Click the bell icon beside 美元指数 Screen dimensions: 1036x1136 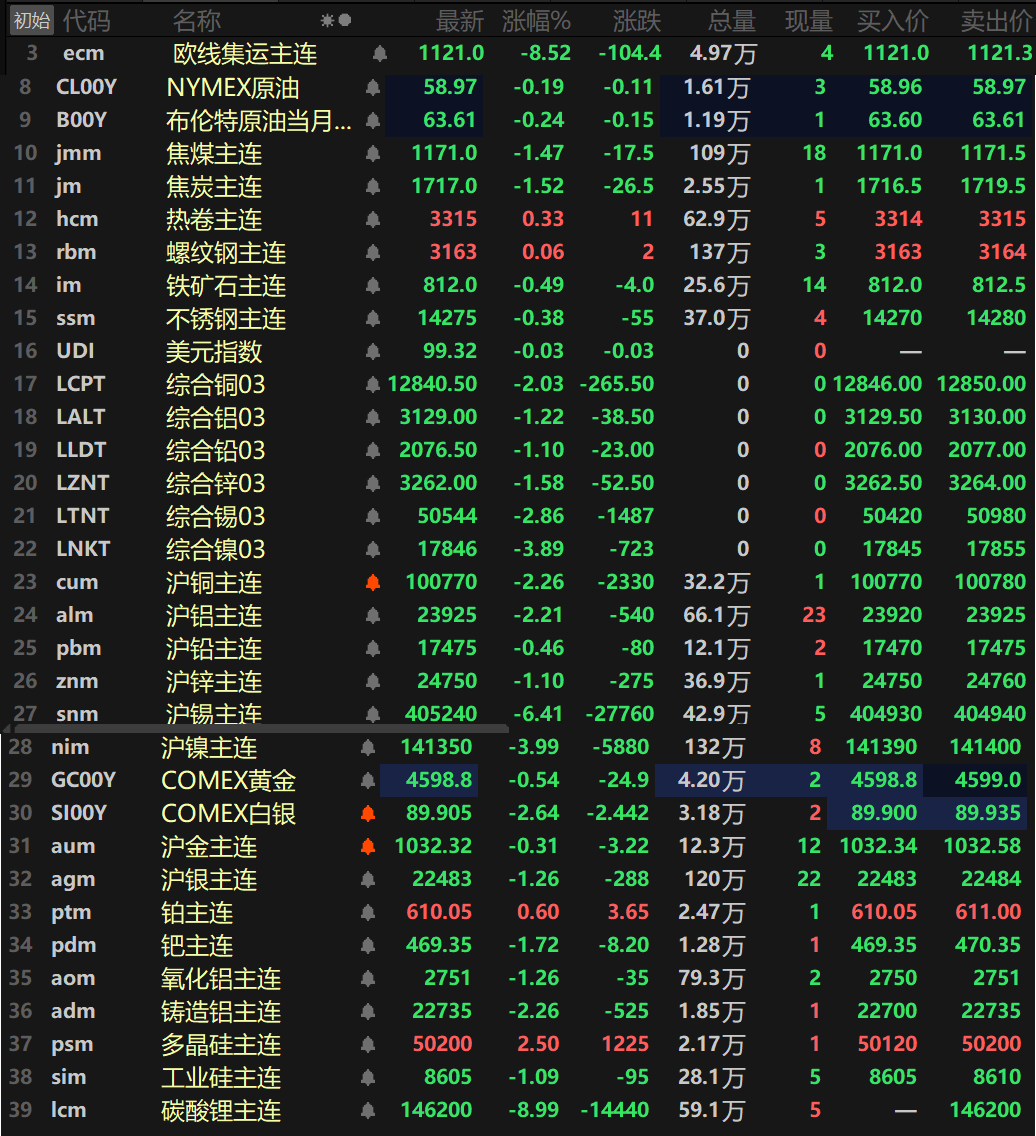pyautogui.click(x=373, y=352)
